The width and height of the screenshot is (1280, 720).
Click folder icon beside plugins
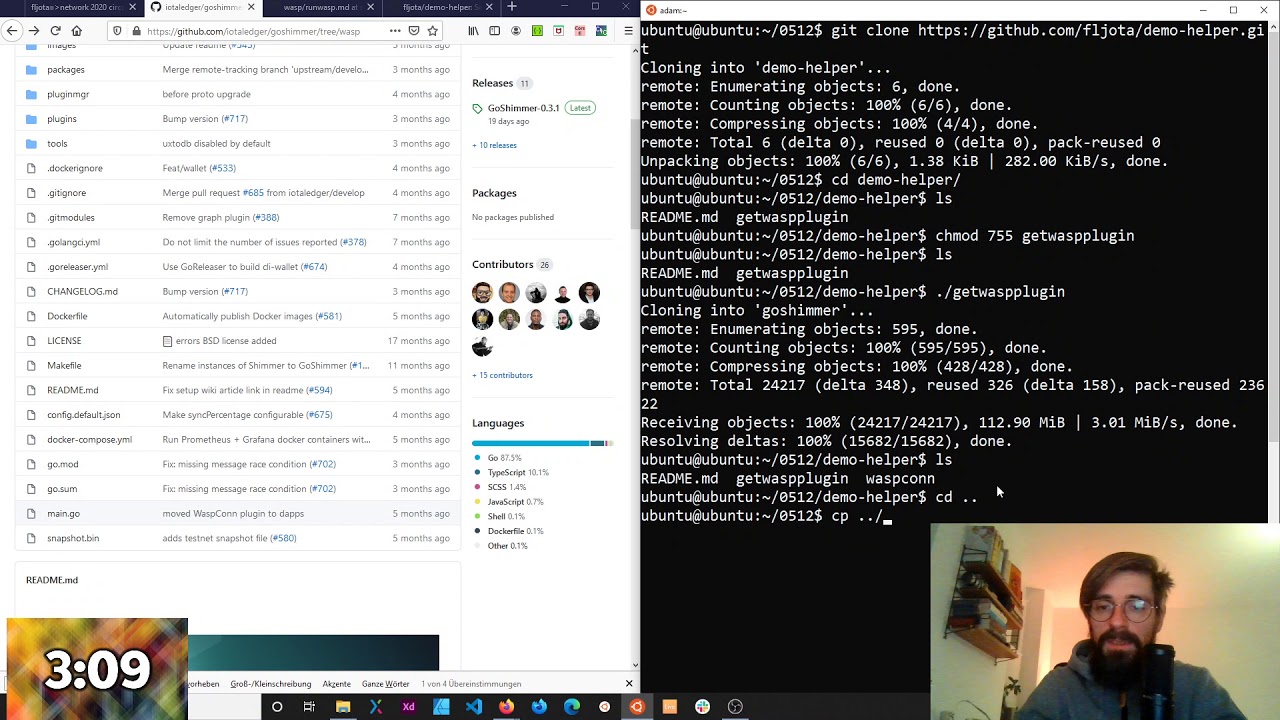coord(31,119)
